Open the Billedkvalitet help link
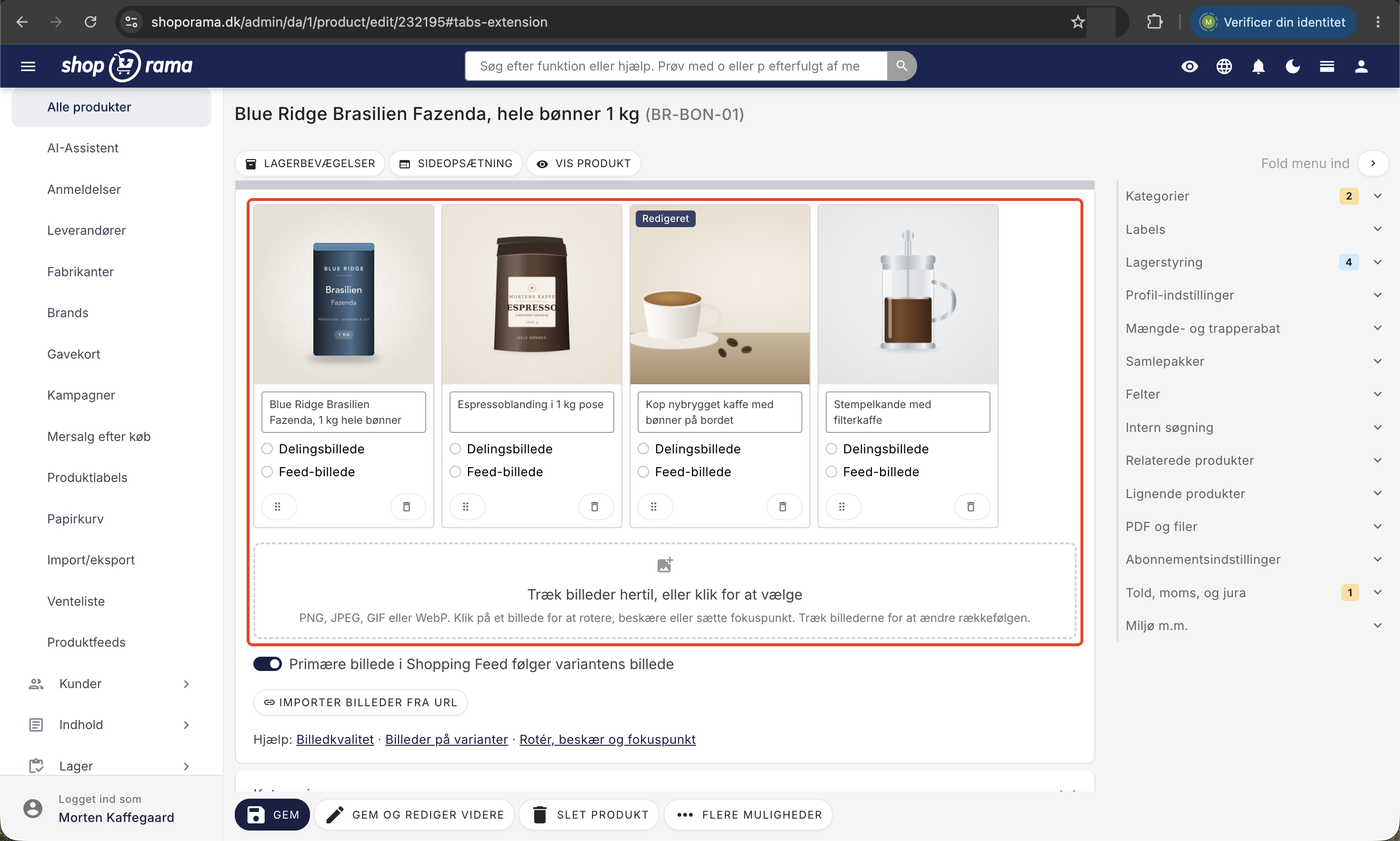 [x=335, y=740]
